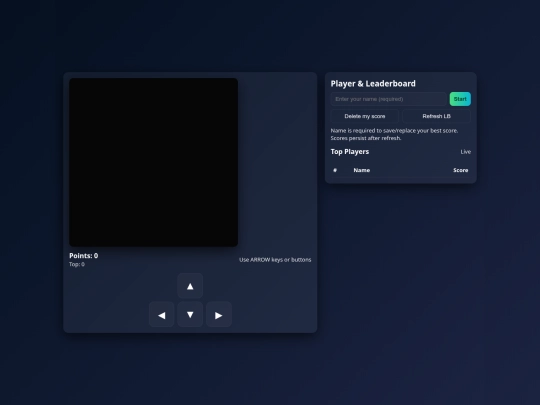The image size is (540, 405).
Task: Click the 'Points: 0' score label
Action: [84, 256]
